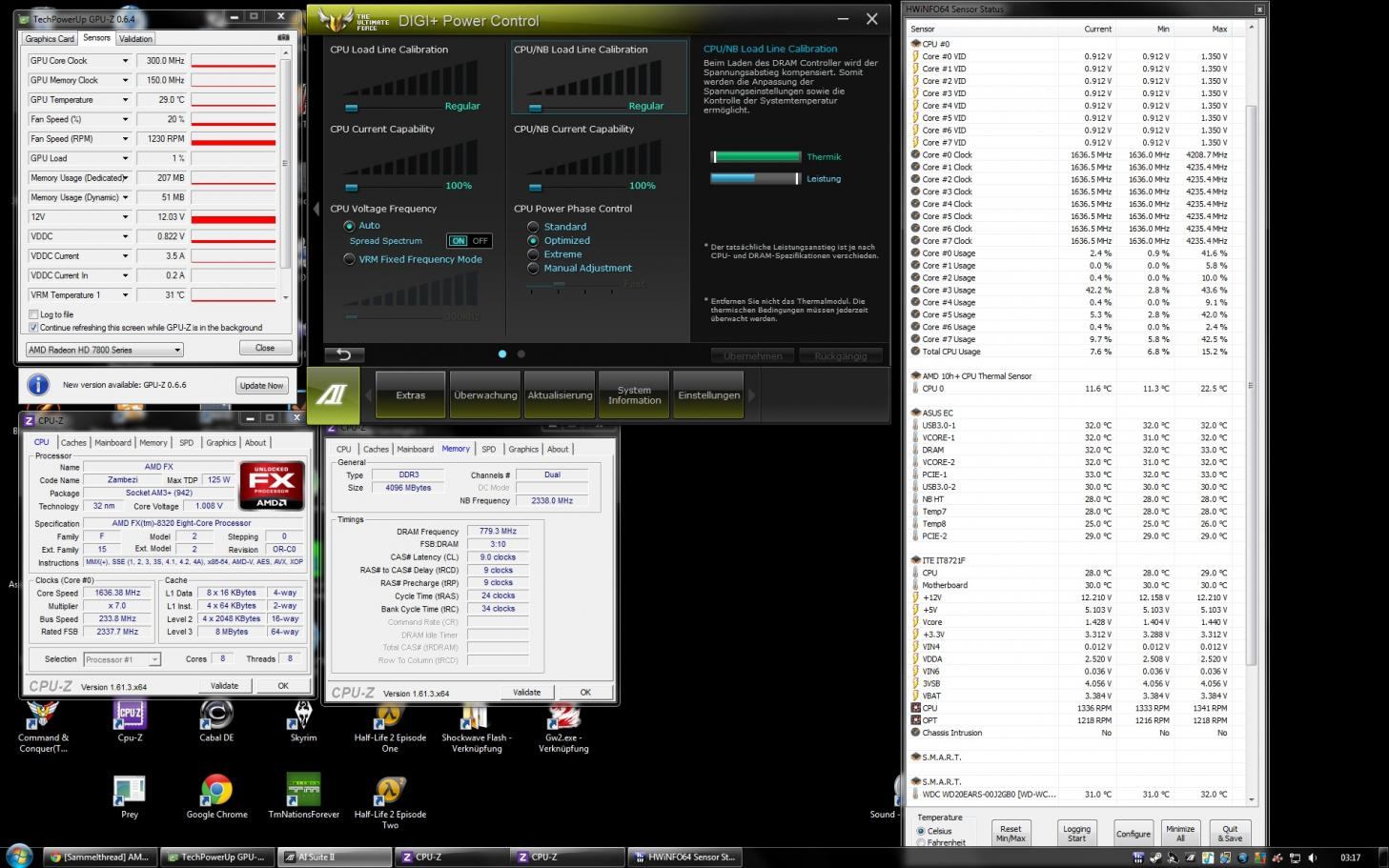Choose Optimized CPU Power Phase Control
Screen dimensions: 1389x868
tap(533, 240)
